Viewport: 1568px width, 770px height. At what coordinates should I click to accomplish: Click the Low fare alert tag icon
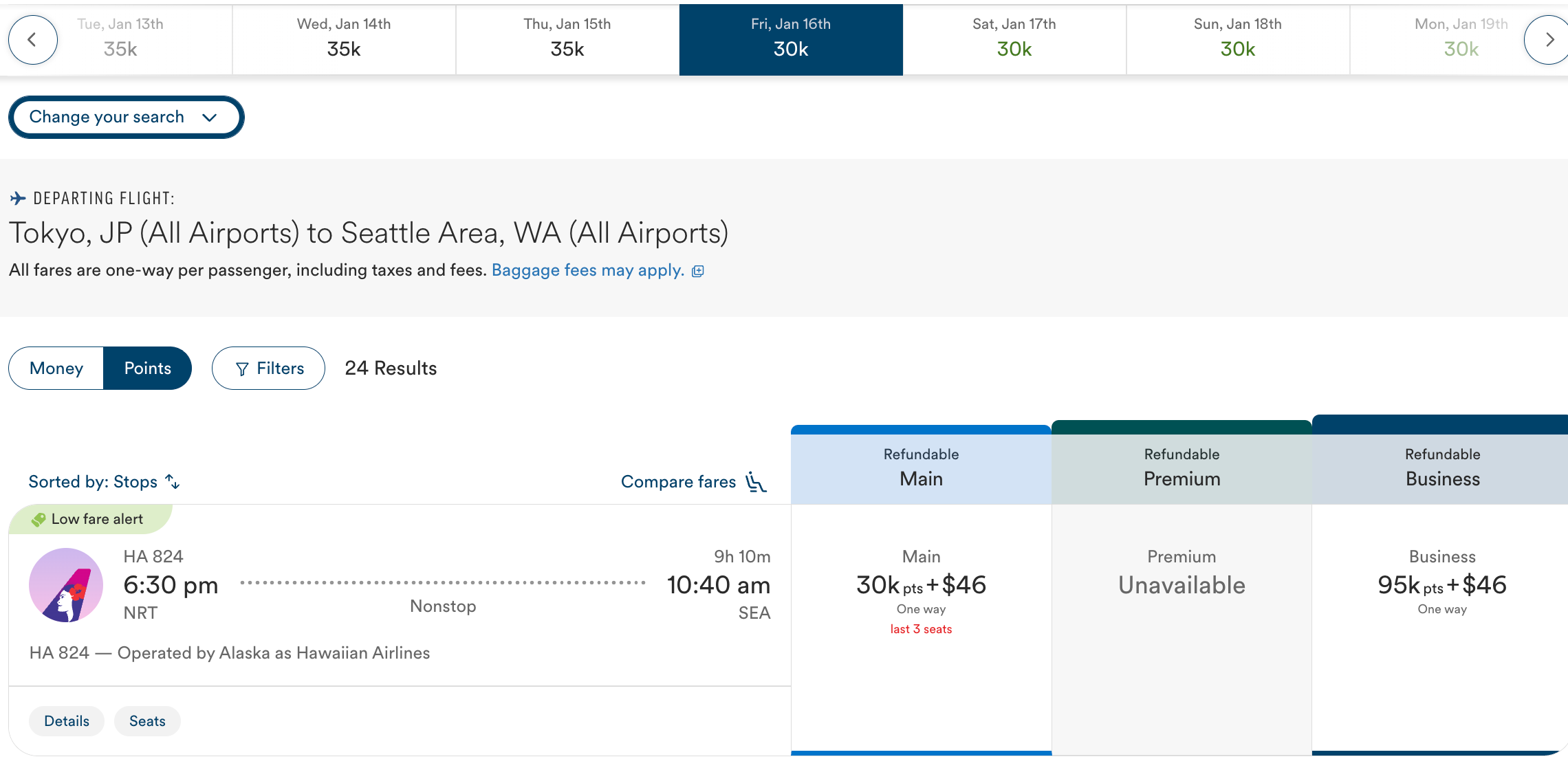point(39,520)
